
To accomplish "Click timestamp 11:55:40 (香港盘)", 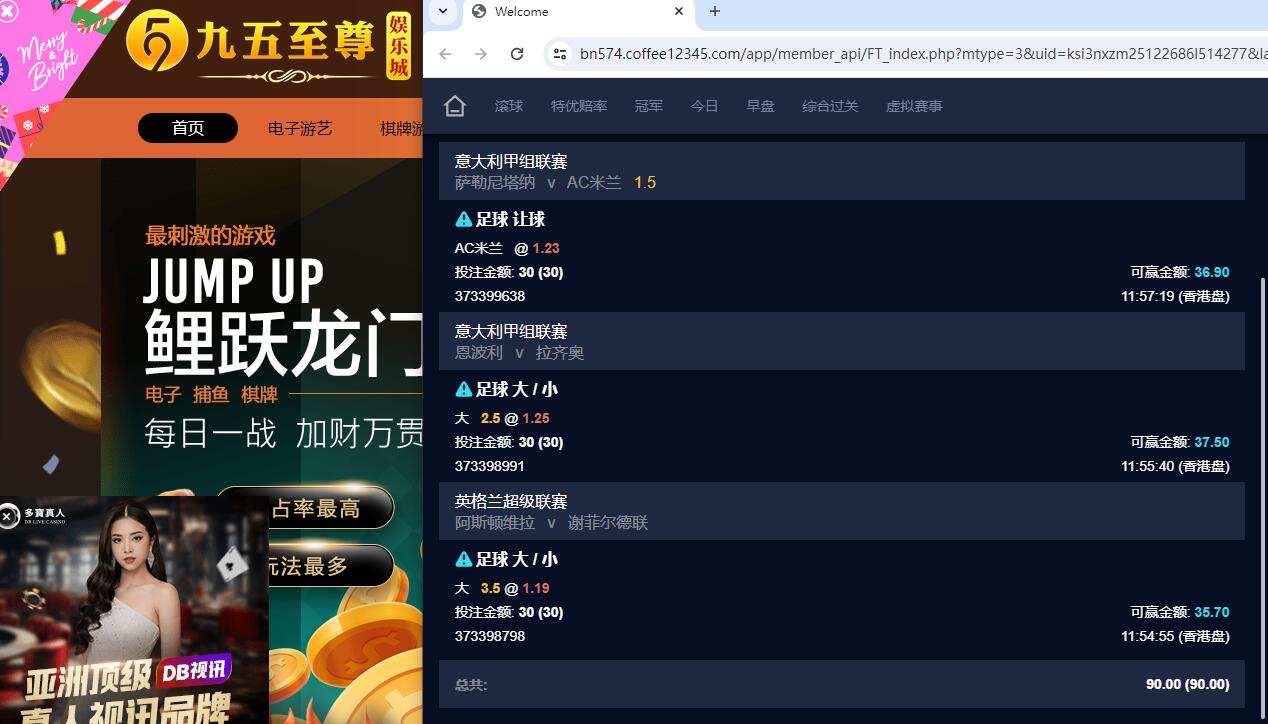I will point(1176,466).
